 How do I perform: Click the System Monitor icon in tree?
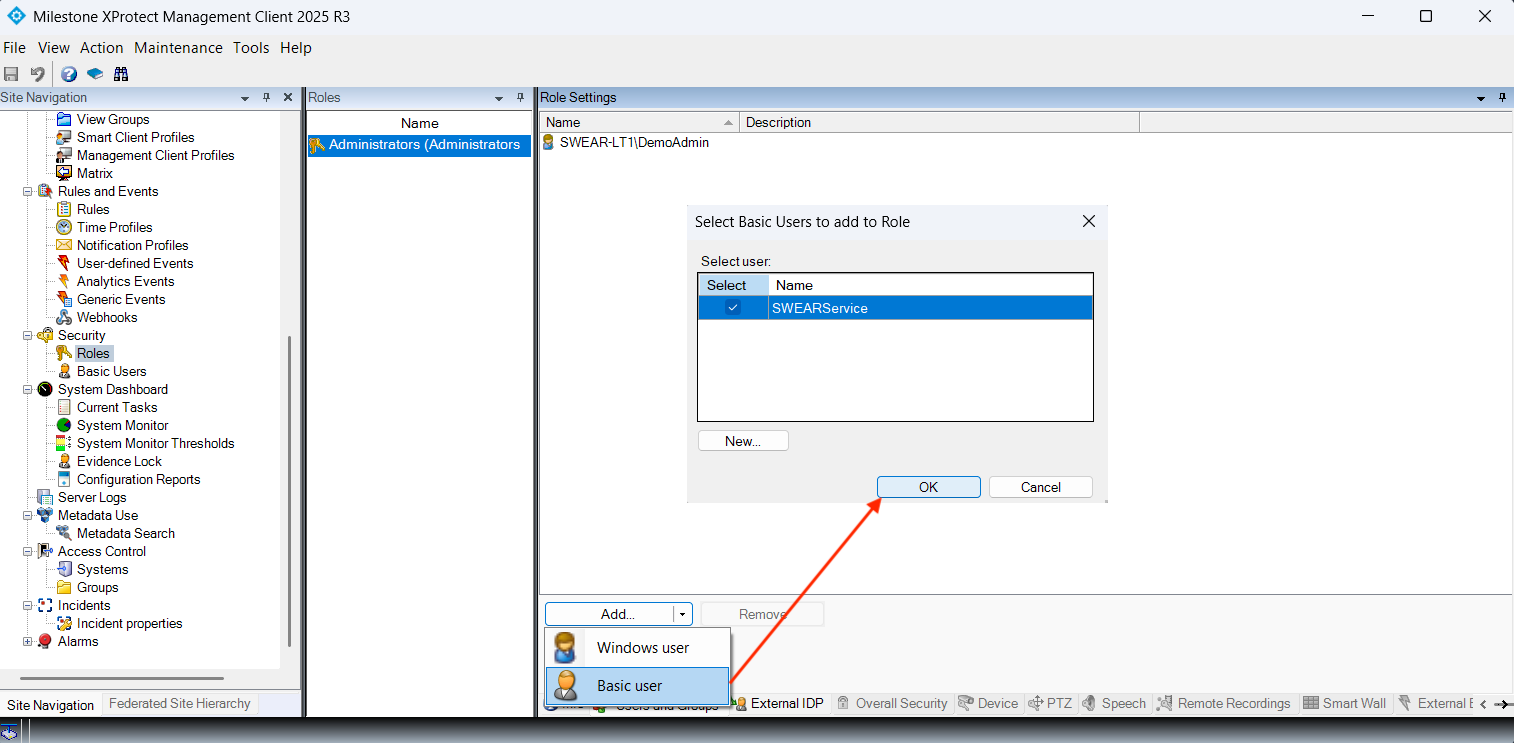pos(64,425)
